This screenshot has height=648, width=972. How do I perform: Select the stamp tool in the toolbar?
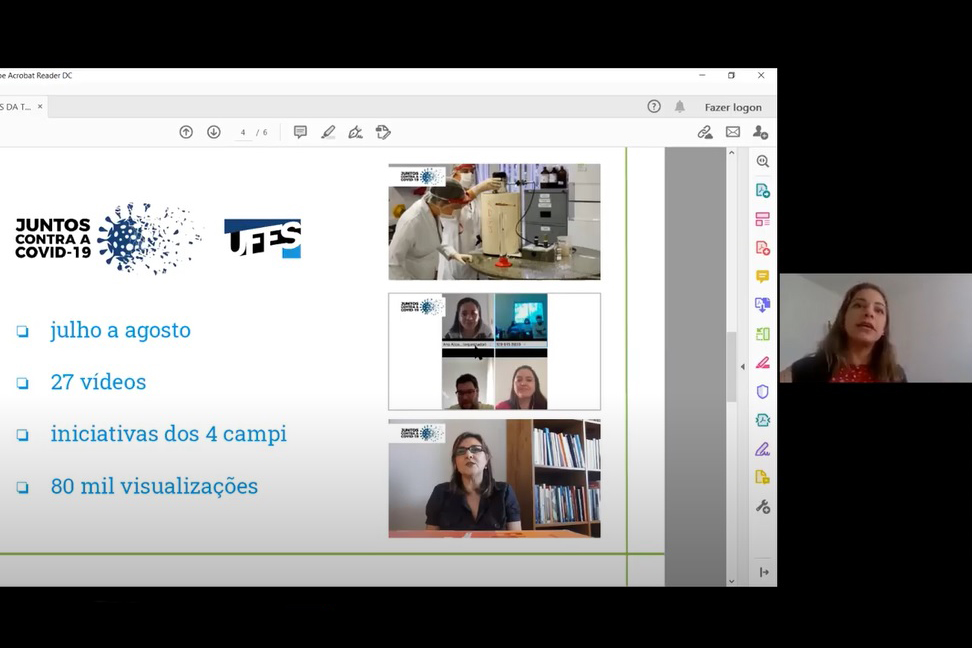383,132
